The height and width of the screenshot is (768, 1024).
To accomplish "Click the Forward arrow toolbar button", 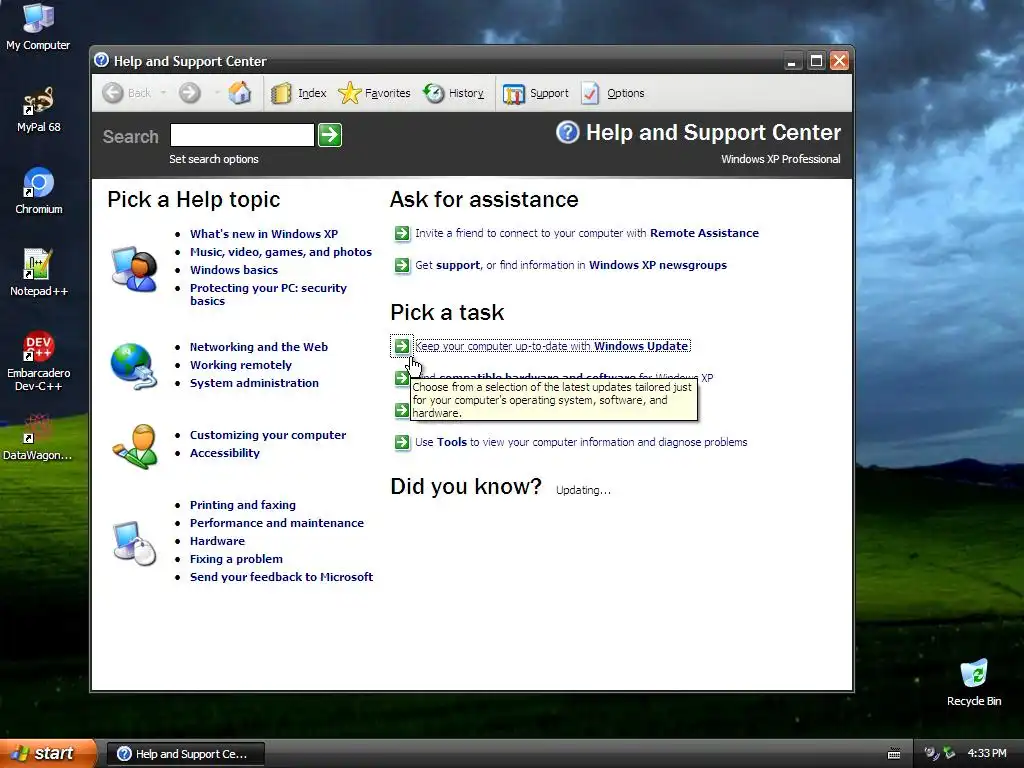I will [189, 93].
